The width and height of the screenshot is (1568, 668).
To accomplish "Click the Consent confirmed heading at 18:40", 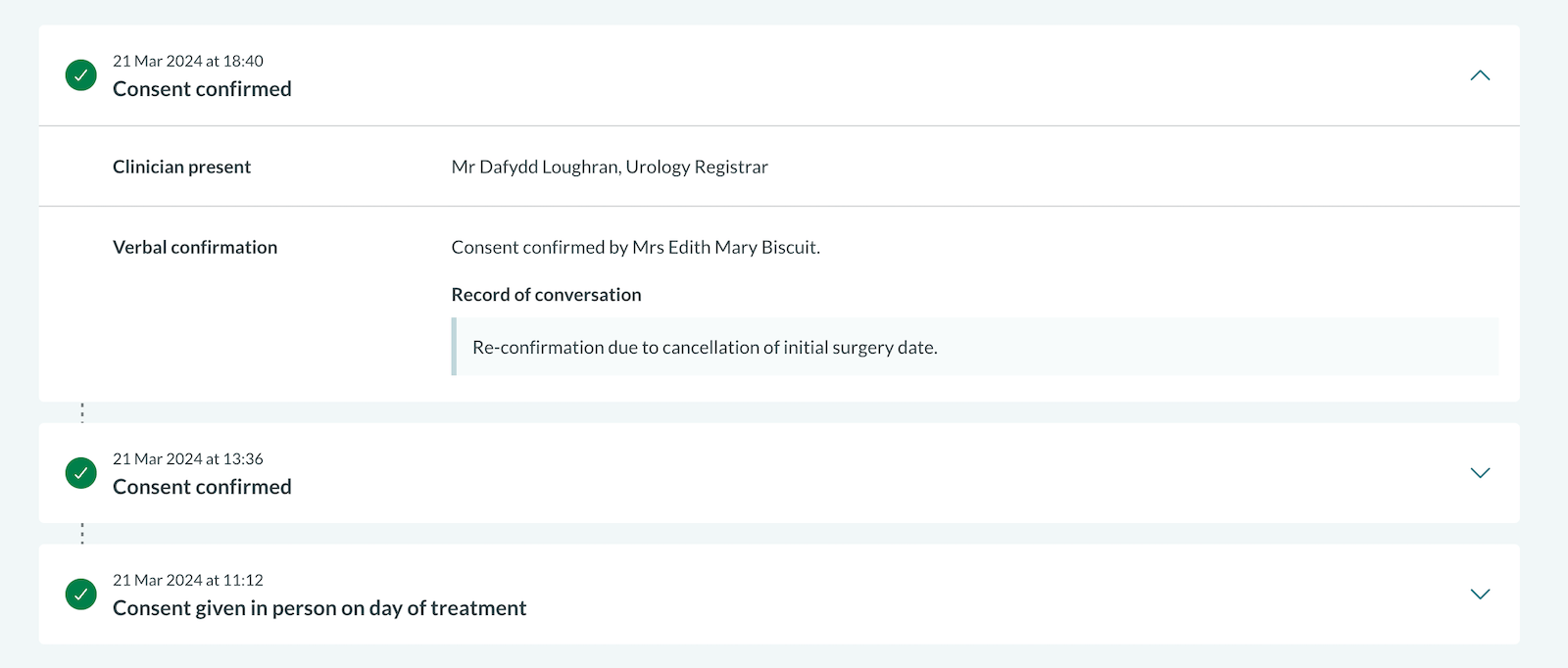I will (x=202, y=88).
